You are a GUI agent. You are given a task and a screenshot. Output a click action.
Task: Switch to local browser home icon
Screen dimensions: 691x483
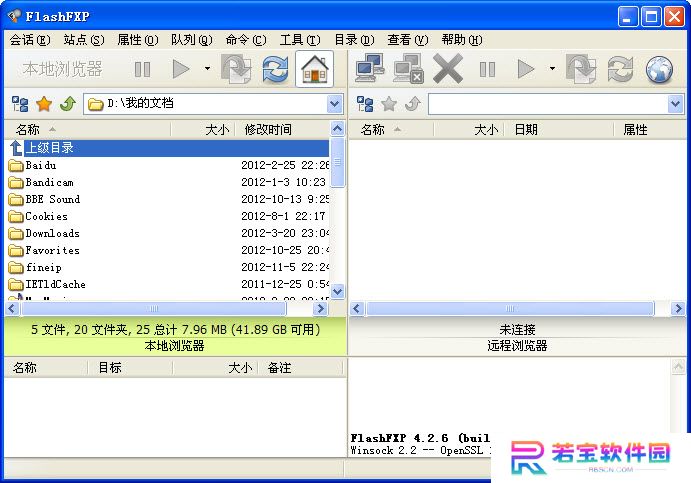[x=315, y=69]
